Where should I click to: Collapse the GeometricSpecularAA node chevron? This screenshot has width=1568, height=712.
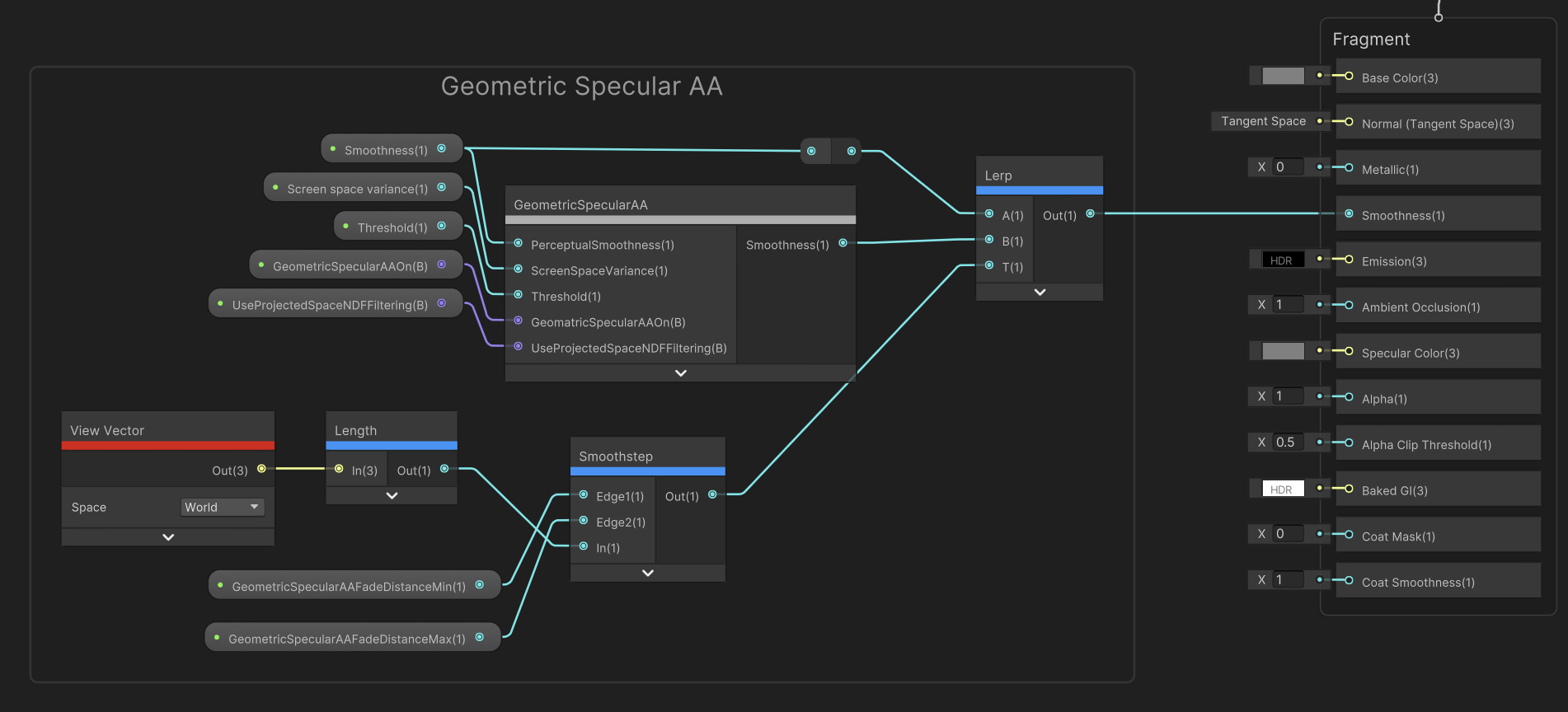680,373
